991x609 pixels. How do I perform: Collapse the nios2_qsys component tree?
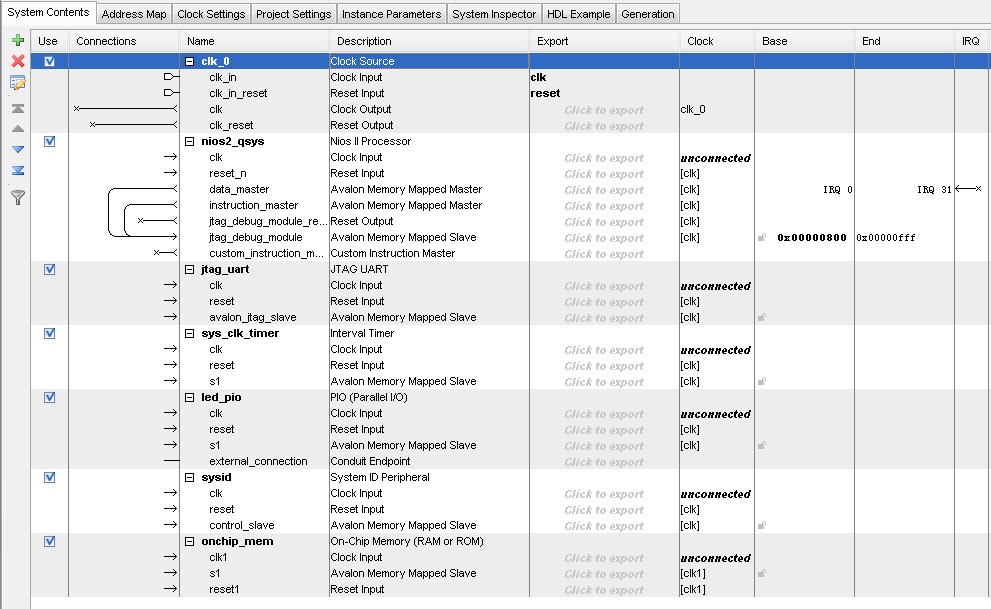[189, 142]
